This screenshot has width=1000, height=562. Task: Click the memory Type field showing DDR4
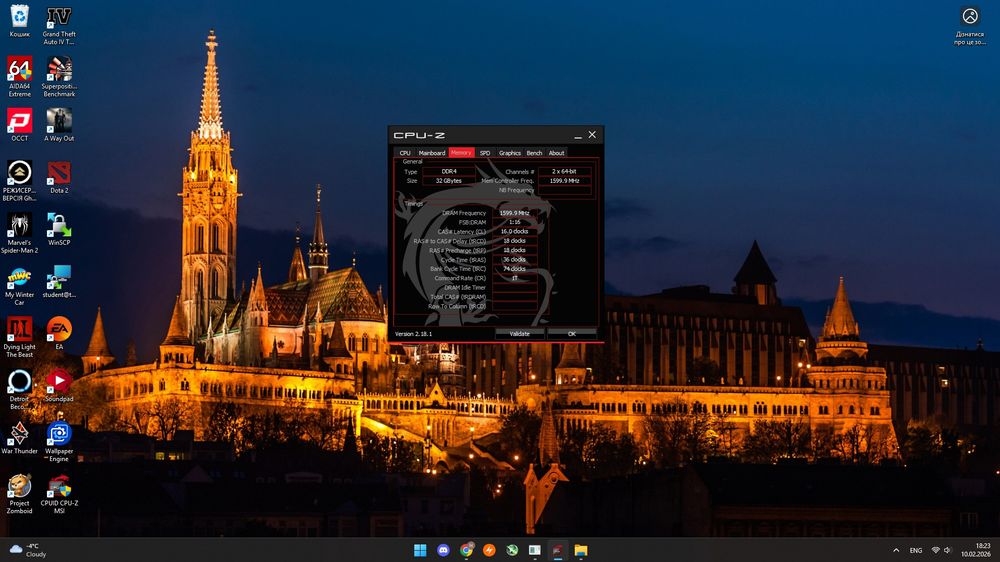[x=449, y=172]
